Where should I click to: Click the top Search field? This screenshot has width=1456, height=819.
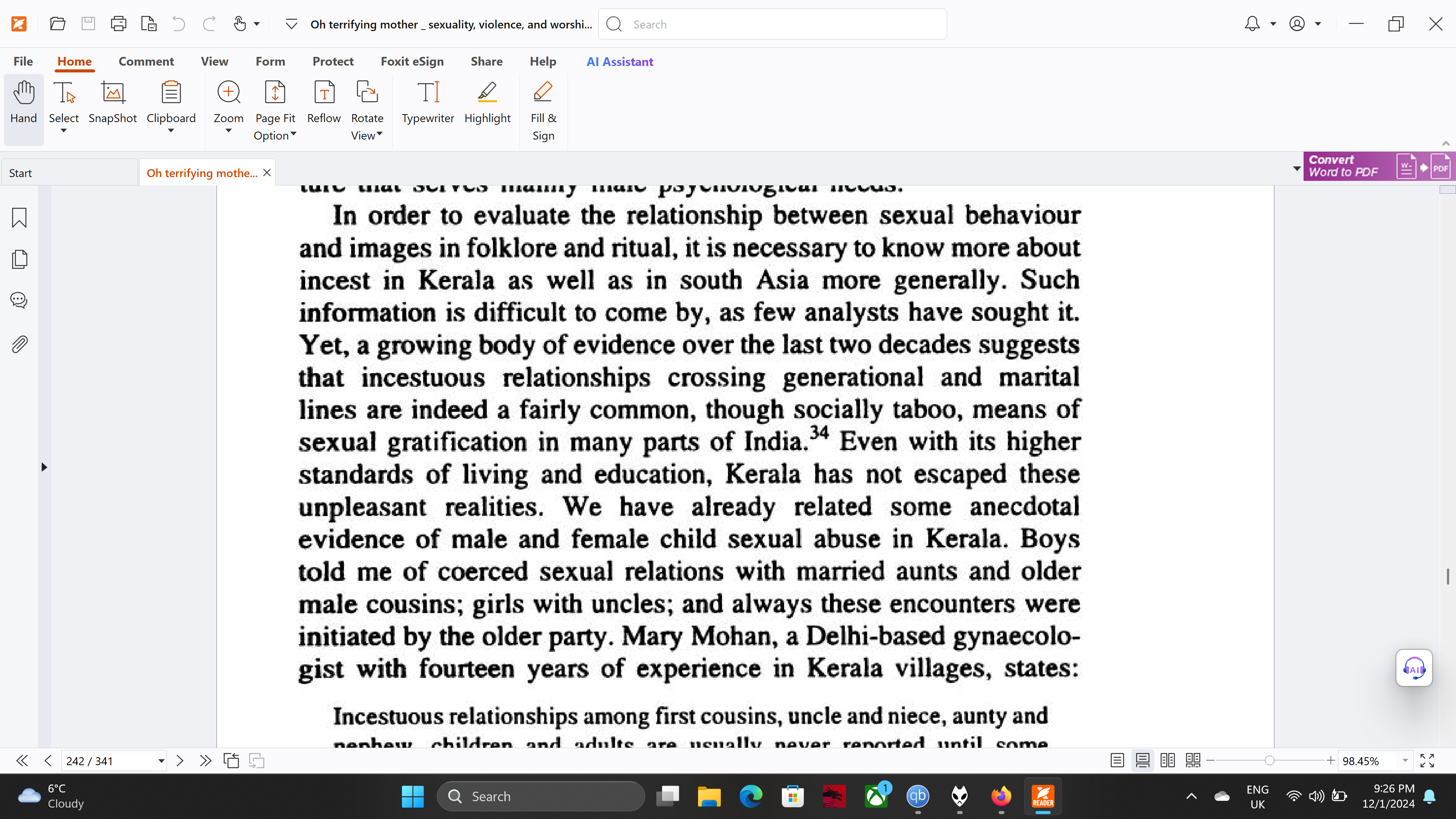[x=772, y=24]
